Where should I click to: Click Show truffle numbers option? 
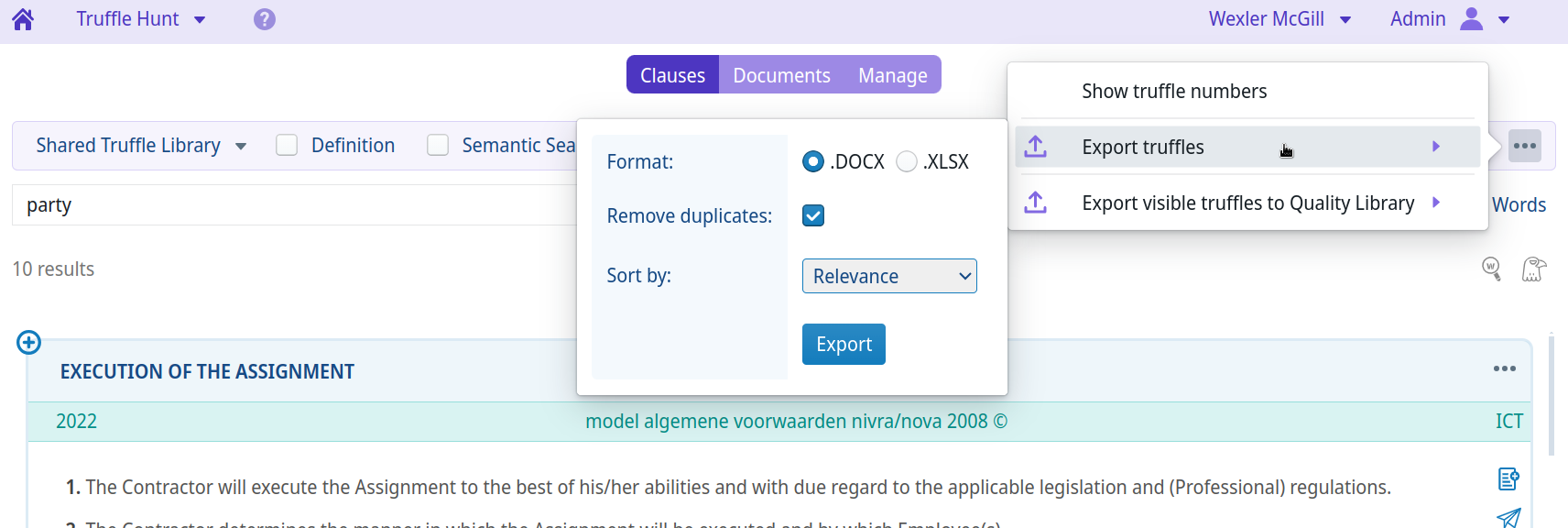tap(1174, 92)
